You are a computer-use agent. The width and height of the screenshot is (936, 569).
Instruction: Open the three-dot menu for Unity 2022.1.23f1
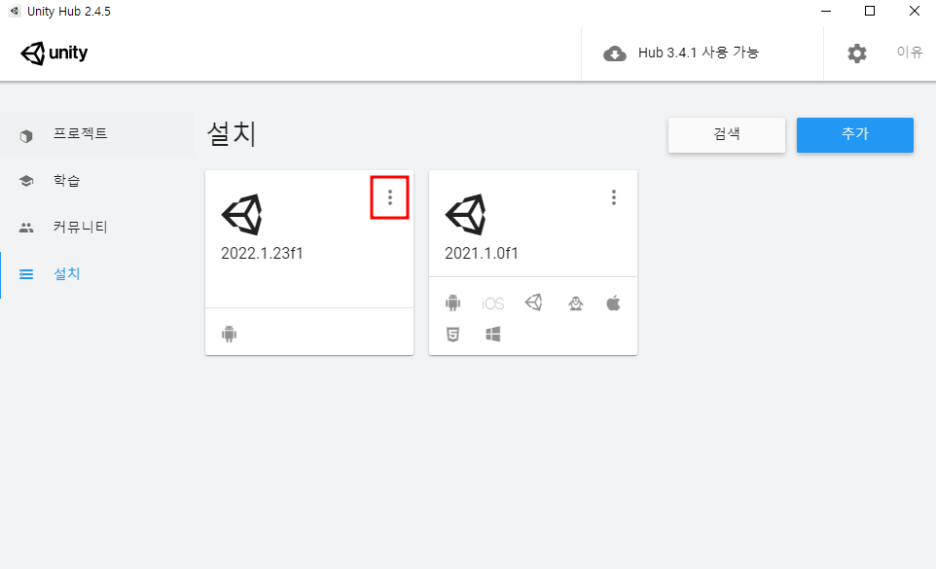390,198
